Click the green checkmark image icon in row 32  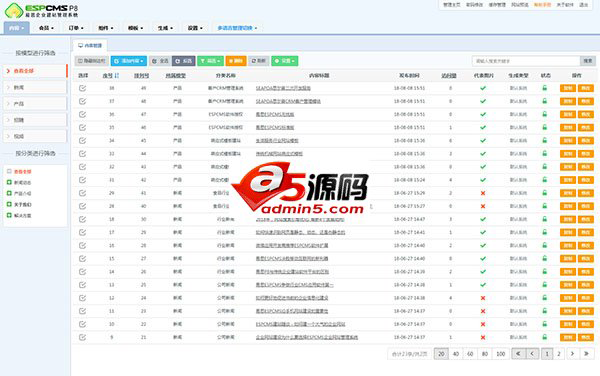point(483,167)
